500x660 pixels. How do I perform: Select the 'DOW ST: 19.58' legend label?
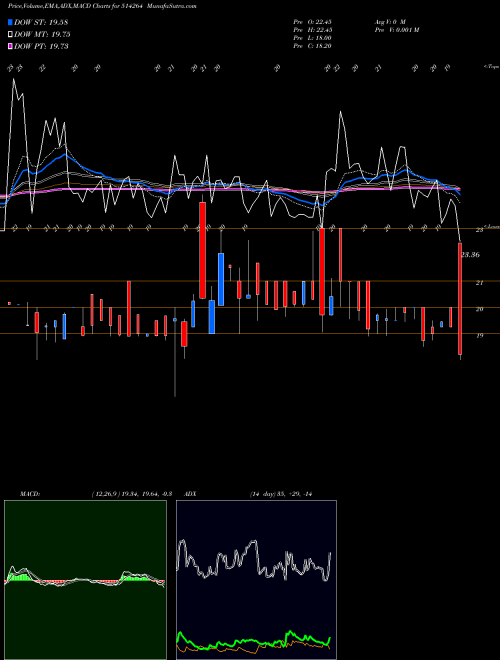(x=41, y=22)
